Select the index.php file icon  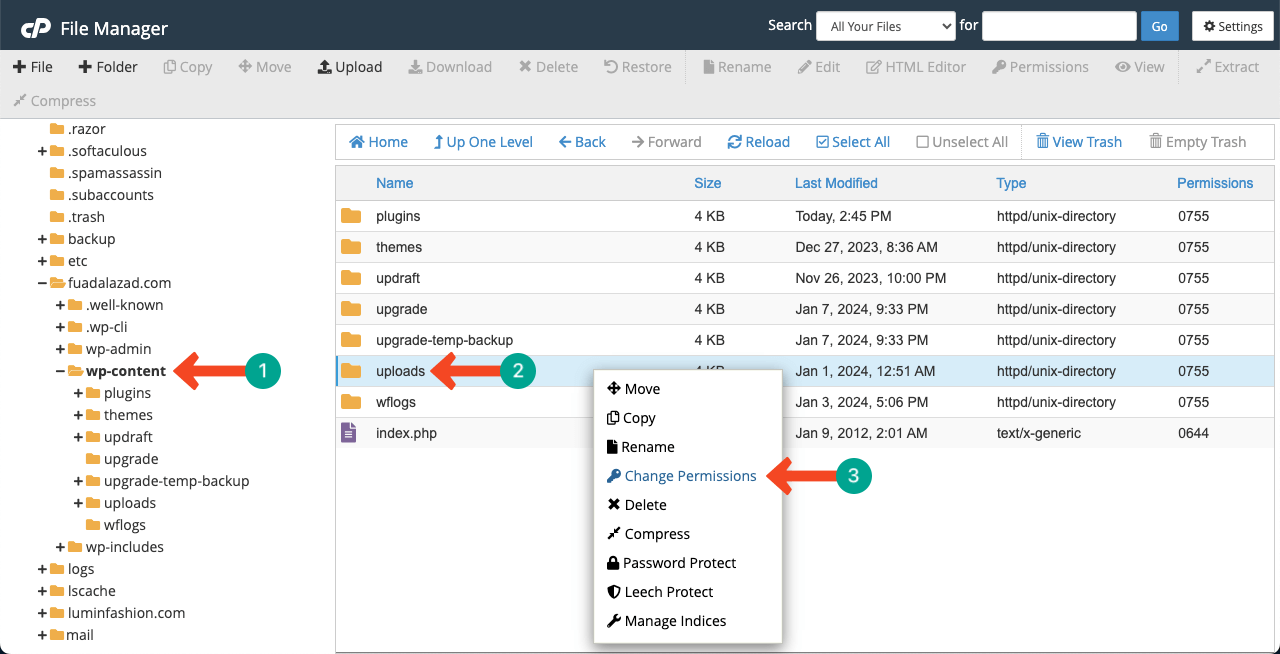pyautogui.click(x=348, y=433)
